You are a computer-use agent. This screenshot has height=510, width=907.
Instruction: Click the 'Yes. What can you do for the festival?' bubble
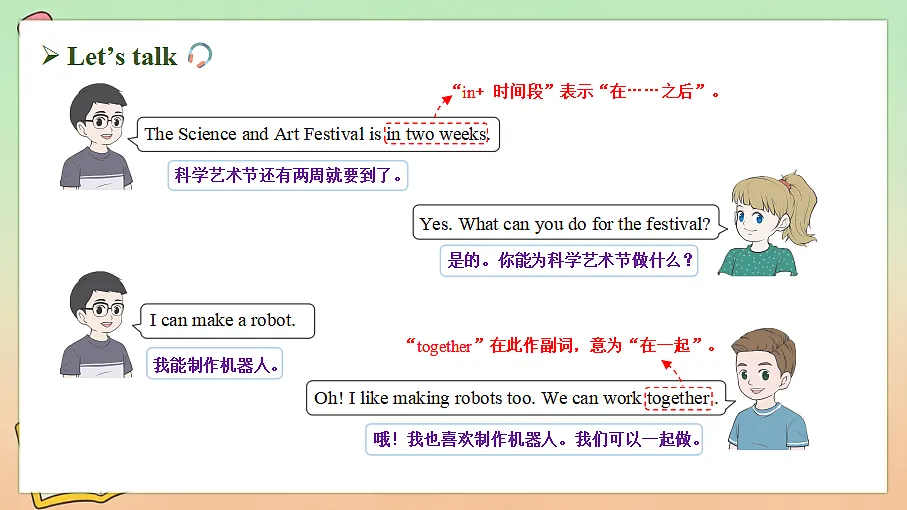pyautogui.click(x=568, y=223)
